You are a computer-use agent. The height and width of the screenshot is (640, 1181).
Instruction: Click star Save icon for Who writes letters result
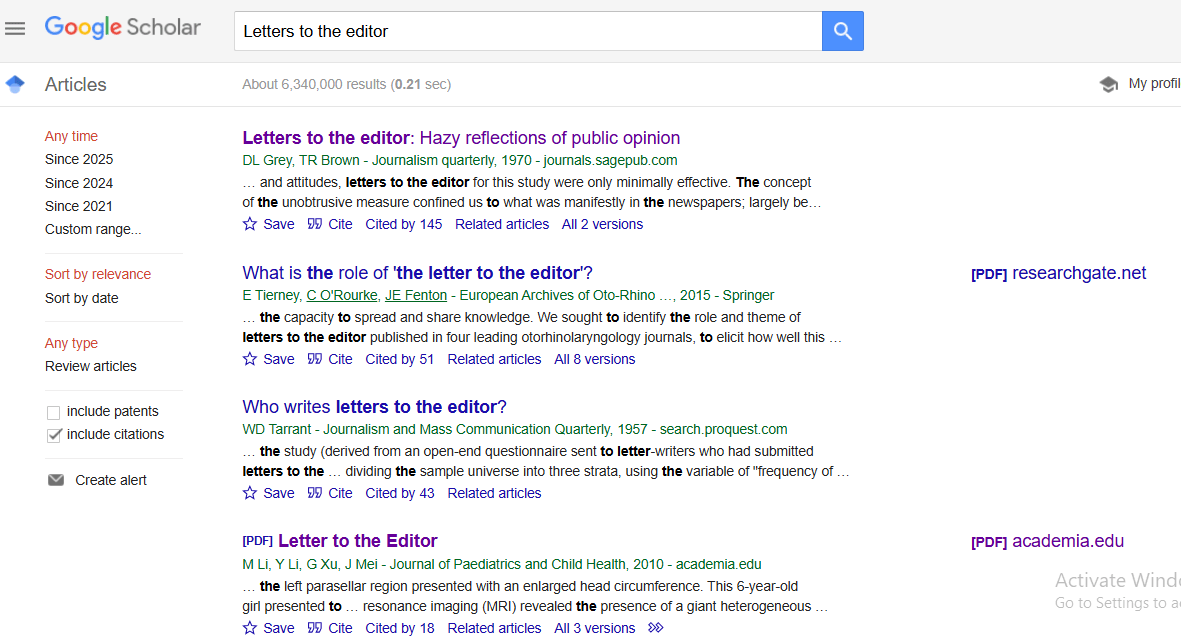(x=250, y=492)
